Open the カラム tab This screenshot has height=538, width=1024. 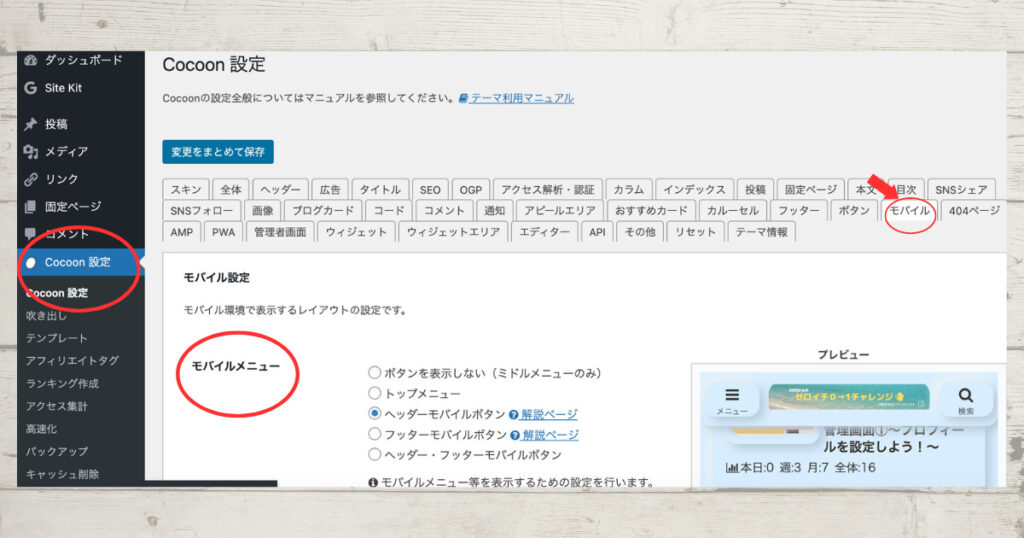click(x=628, y=189)
